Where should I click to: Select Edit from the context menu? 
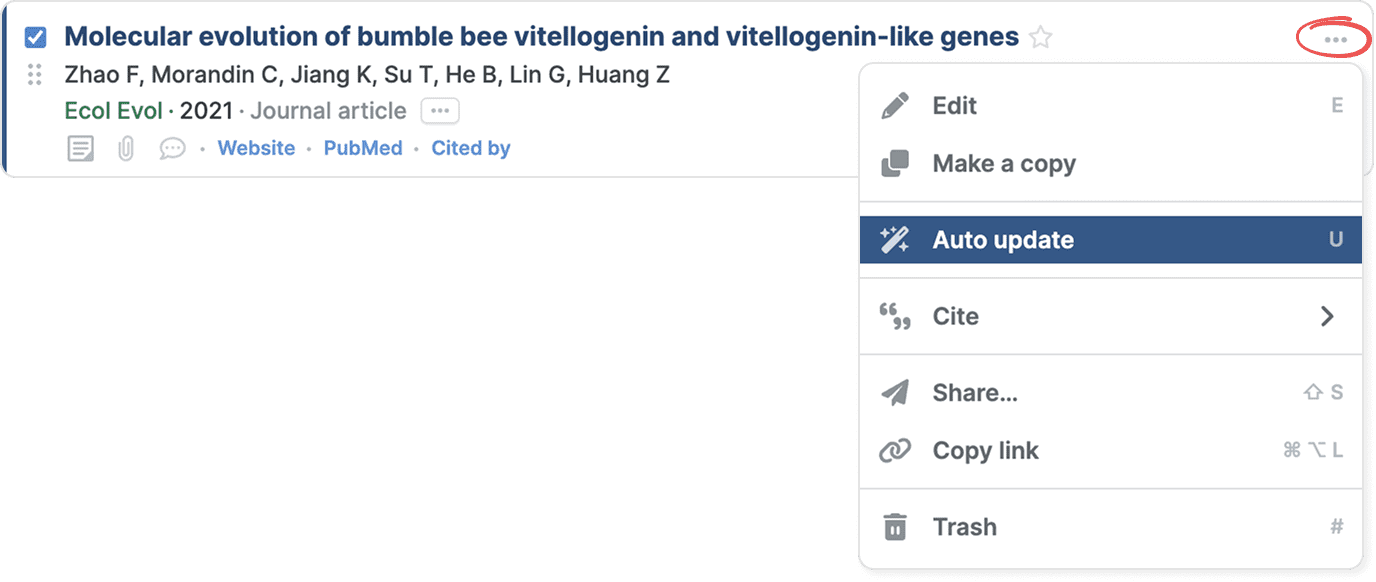(x=954, y=106)
